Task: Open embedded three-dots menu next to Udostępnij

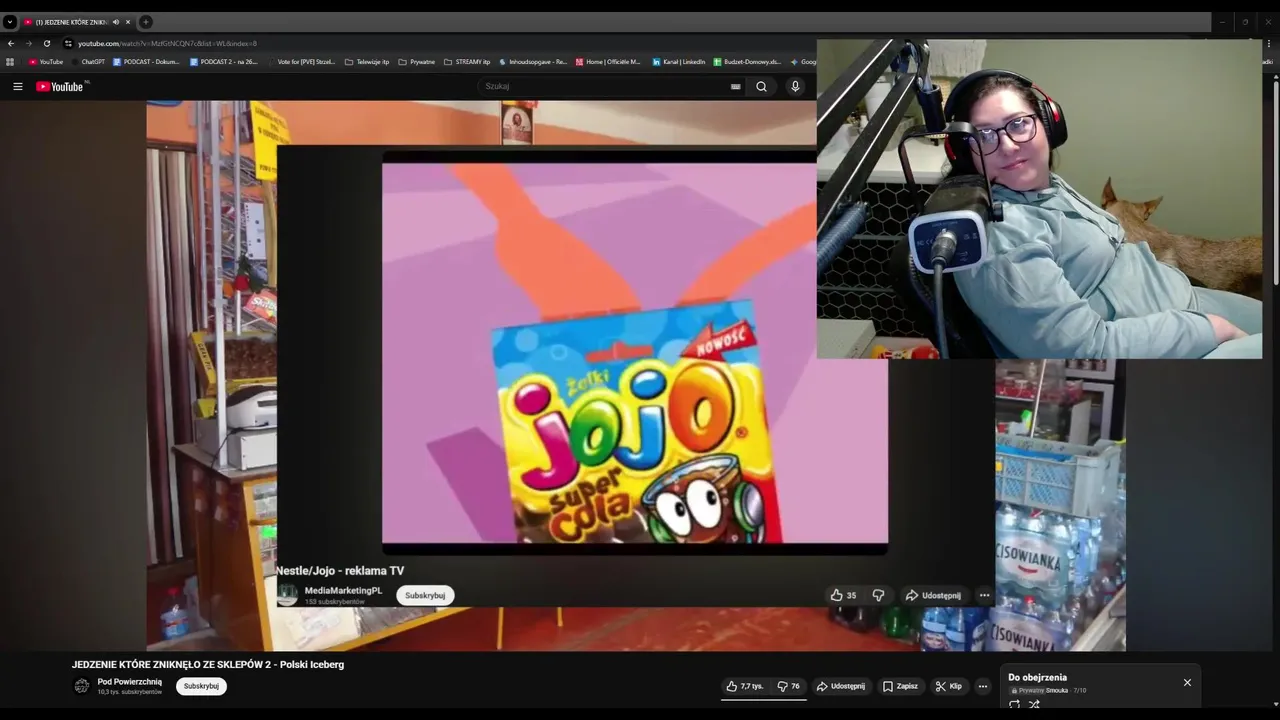Action: coord(984,595)
